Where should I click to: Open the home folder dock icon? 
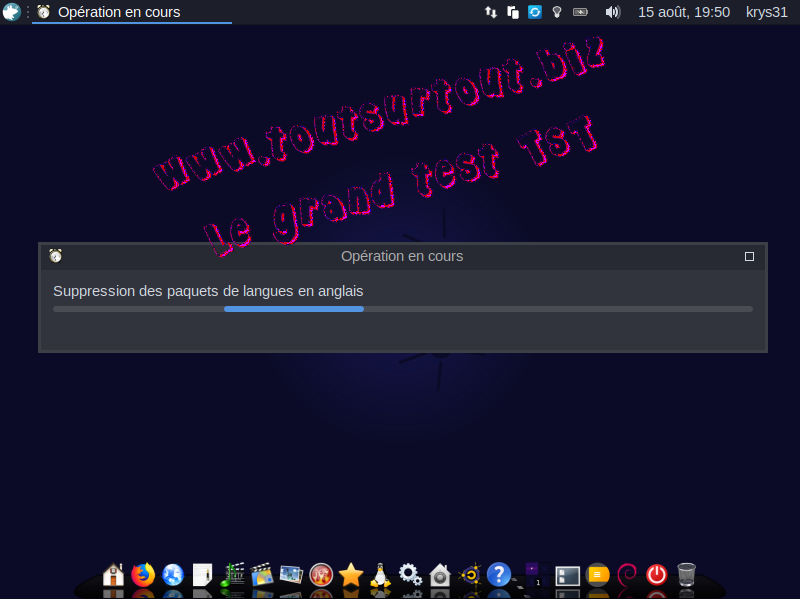[113, 575]
